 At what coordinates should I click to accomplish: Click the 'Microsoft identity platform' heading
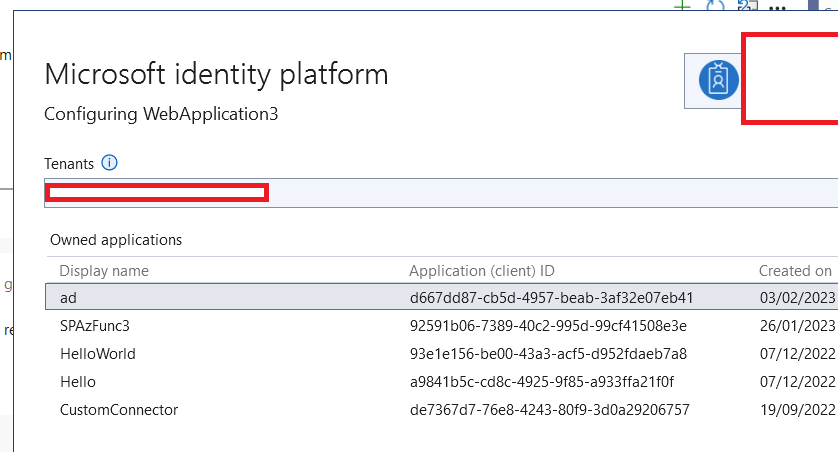216,74
